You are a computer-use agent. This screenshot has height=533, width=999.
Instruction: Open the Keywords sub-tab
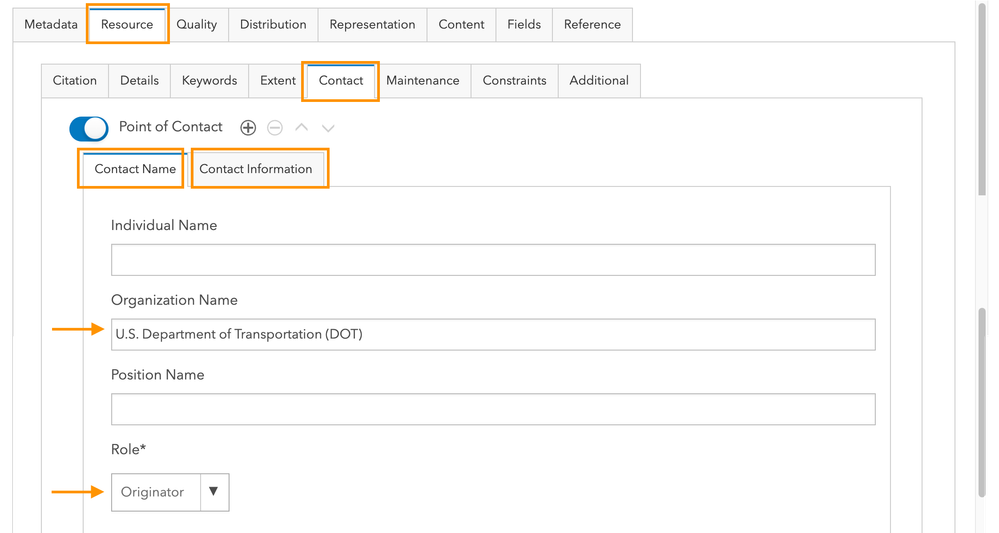[209, 80]
